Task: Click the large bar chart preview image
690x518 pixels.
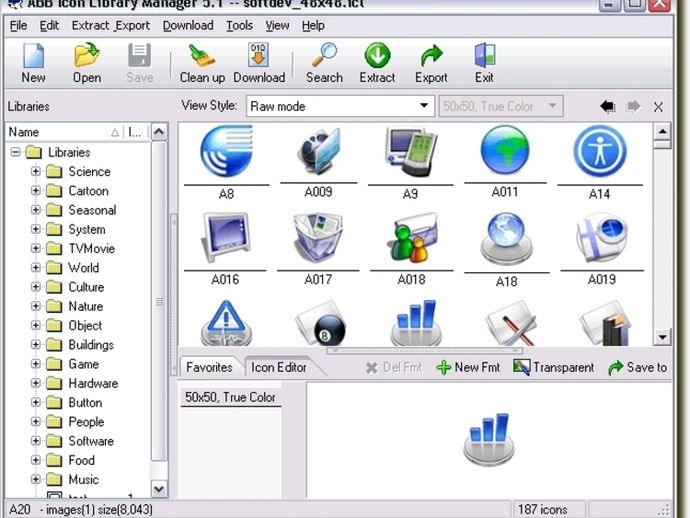Action: tap(488, 439)
